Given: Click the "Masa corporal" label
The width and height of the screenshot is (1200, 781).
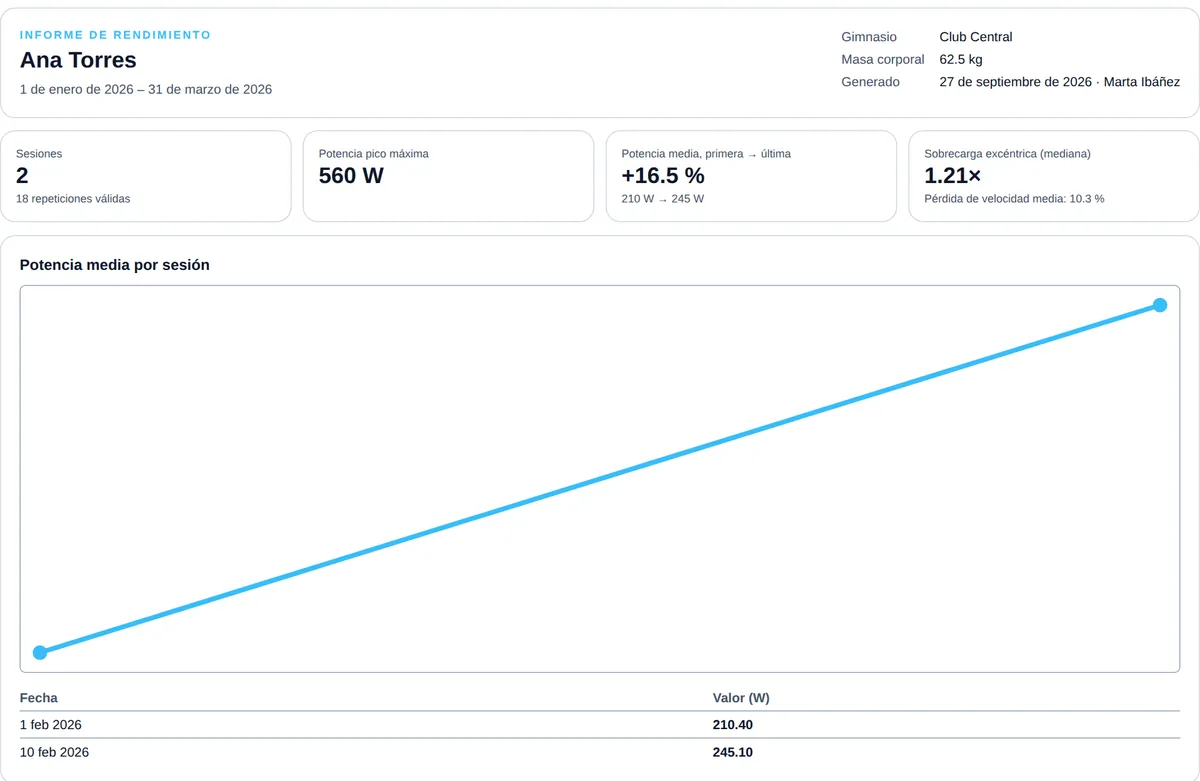Looking at the screenshot, I should click(883, 59).
